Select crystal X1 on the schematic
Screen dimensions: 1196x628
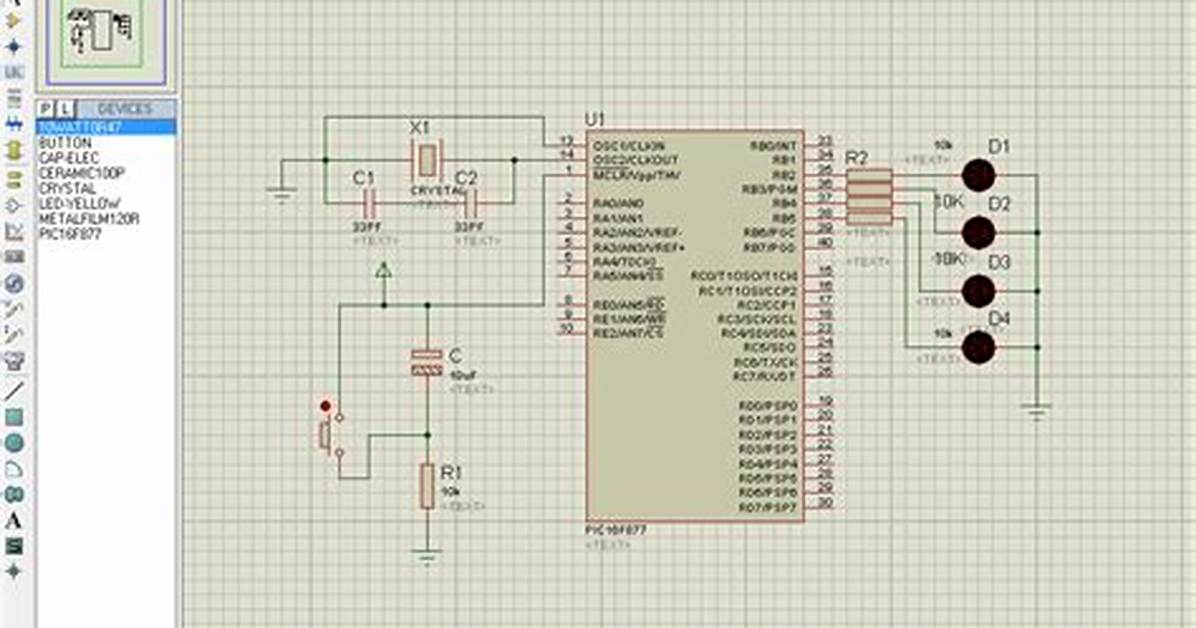click(426, 160)
